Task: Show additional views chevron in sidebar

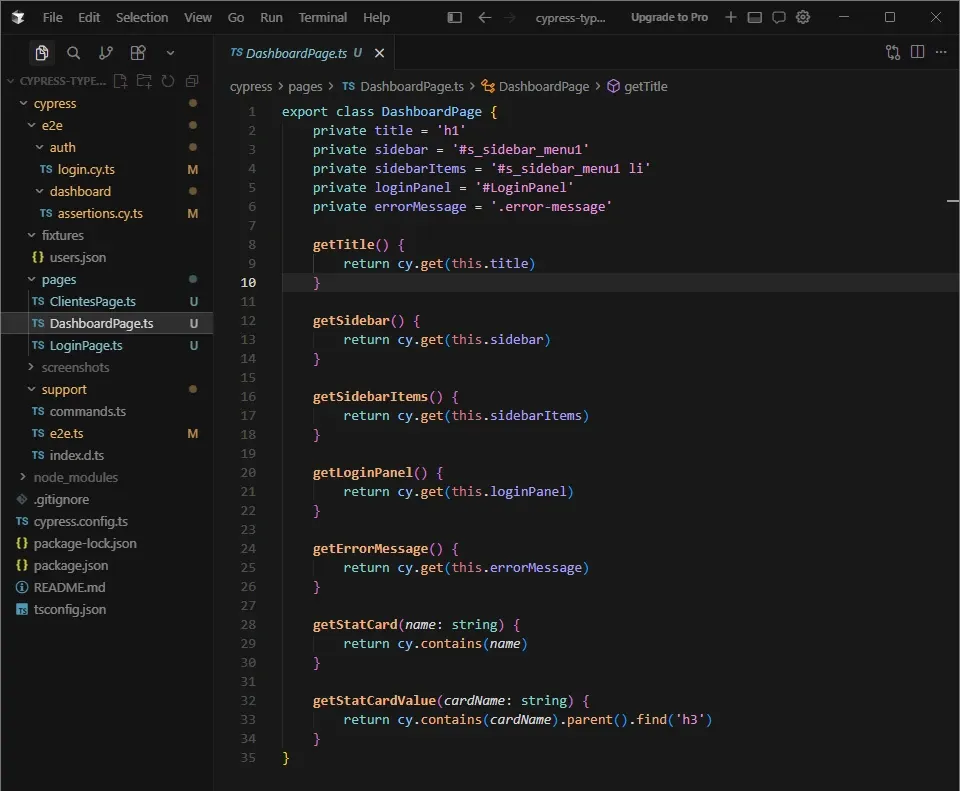Action: [170, 53]
